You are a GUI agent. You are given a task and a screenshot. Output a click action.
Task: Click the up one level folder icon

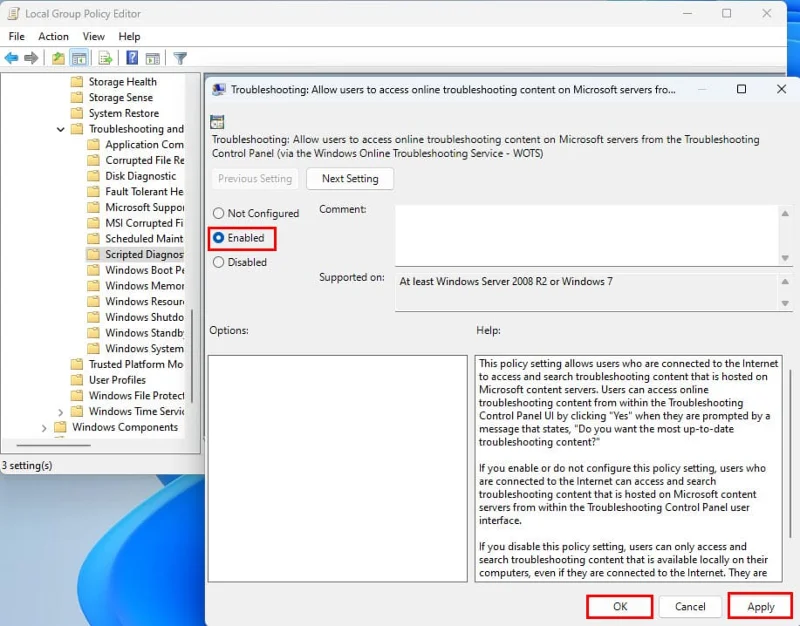point(57,58)
